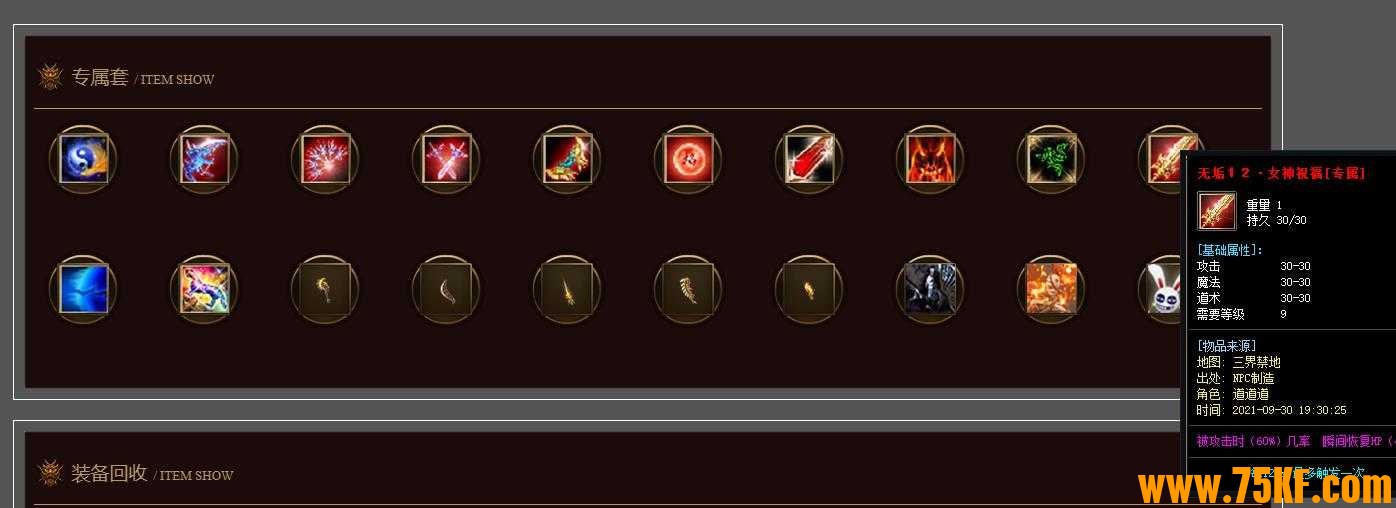Click the blue water wave item icon
The height and width of the screenshot is (508, 1396).
point(83,289)
